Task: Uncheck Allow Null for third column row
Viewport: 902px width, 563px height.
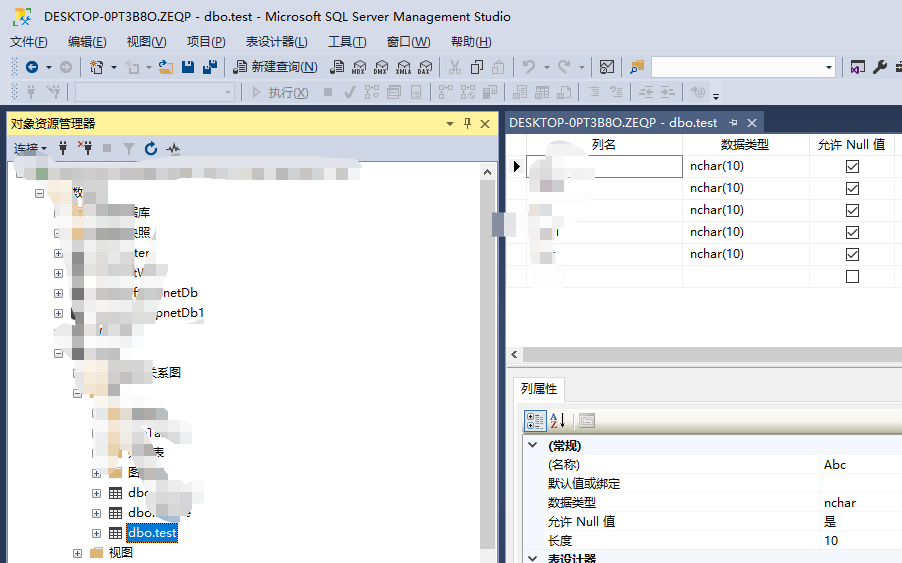Action: point(852,210)
